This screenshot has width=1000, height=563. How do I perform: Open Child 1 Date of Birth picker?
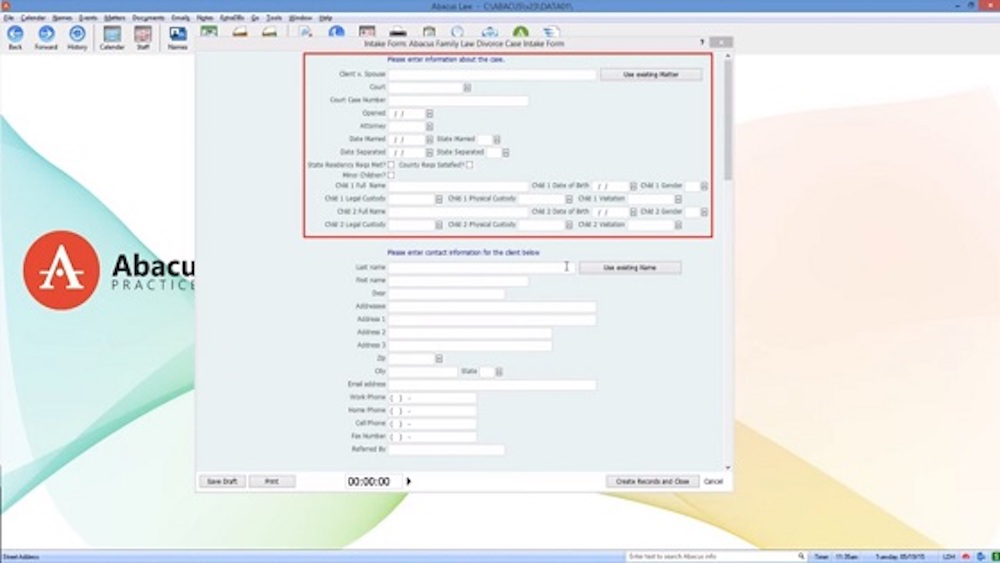click(633, 186)
